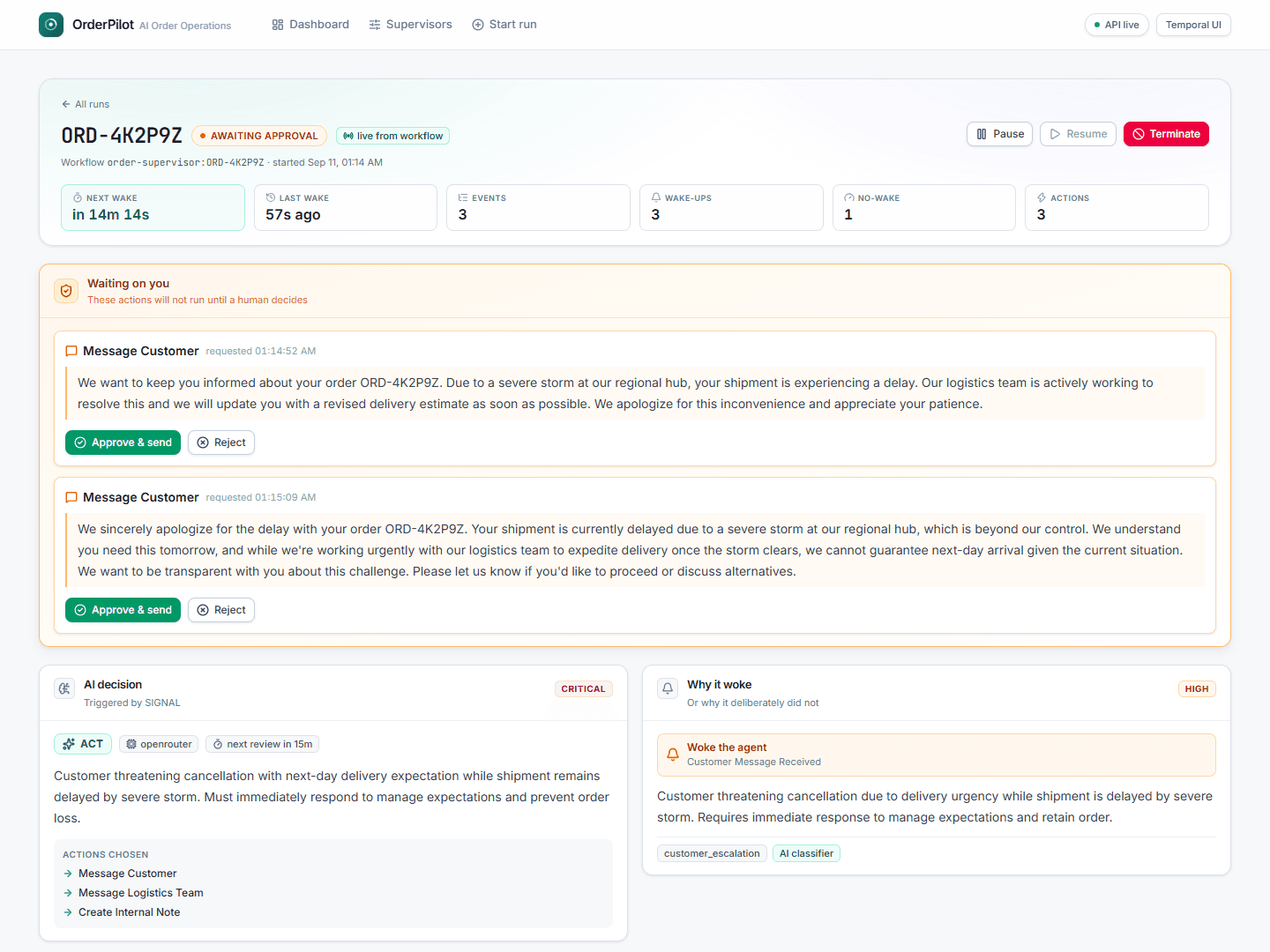Open the Dashboard nav item
Image resolution: width=1270 pixels, height=952 pixels.
[x=310, y=25]
